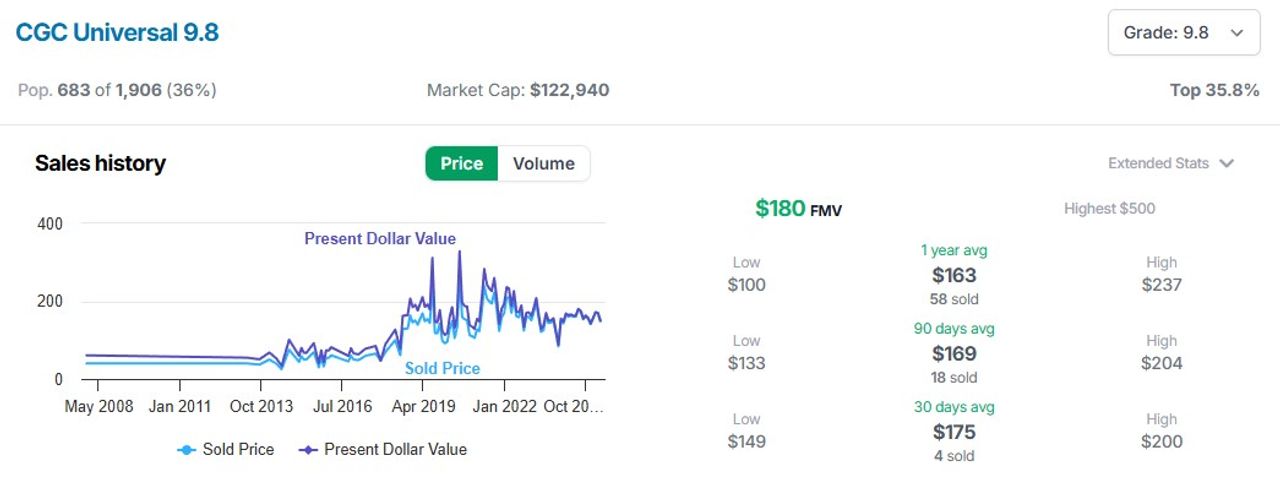Select the Price chart toggle

click(462, 163)
